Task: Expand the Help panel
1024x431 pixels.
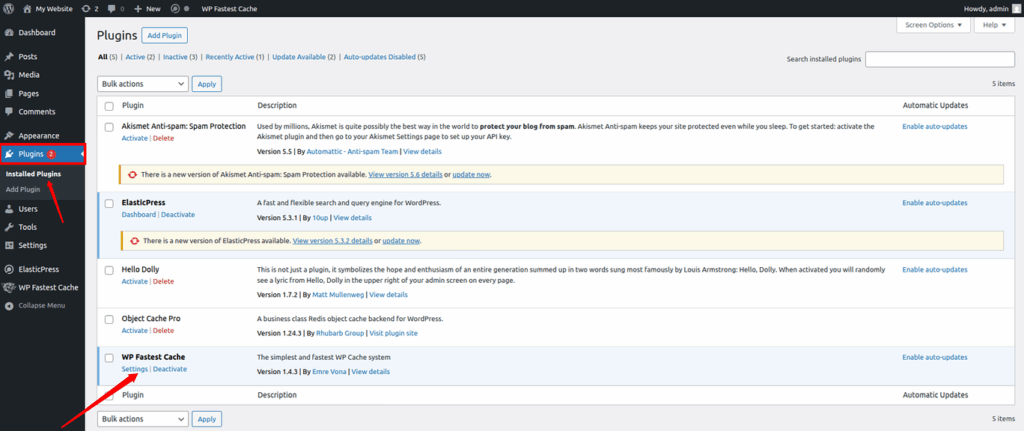Action: click(x=994, y=25)
